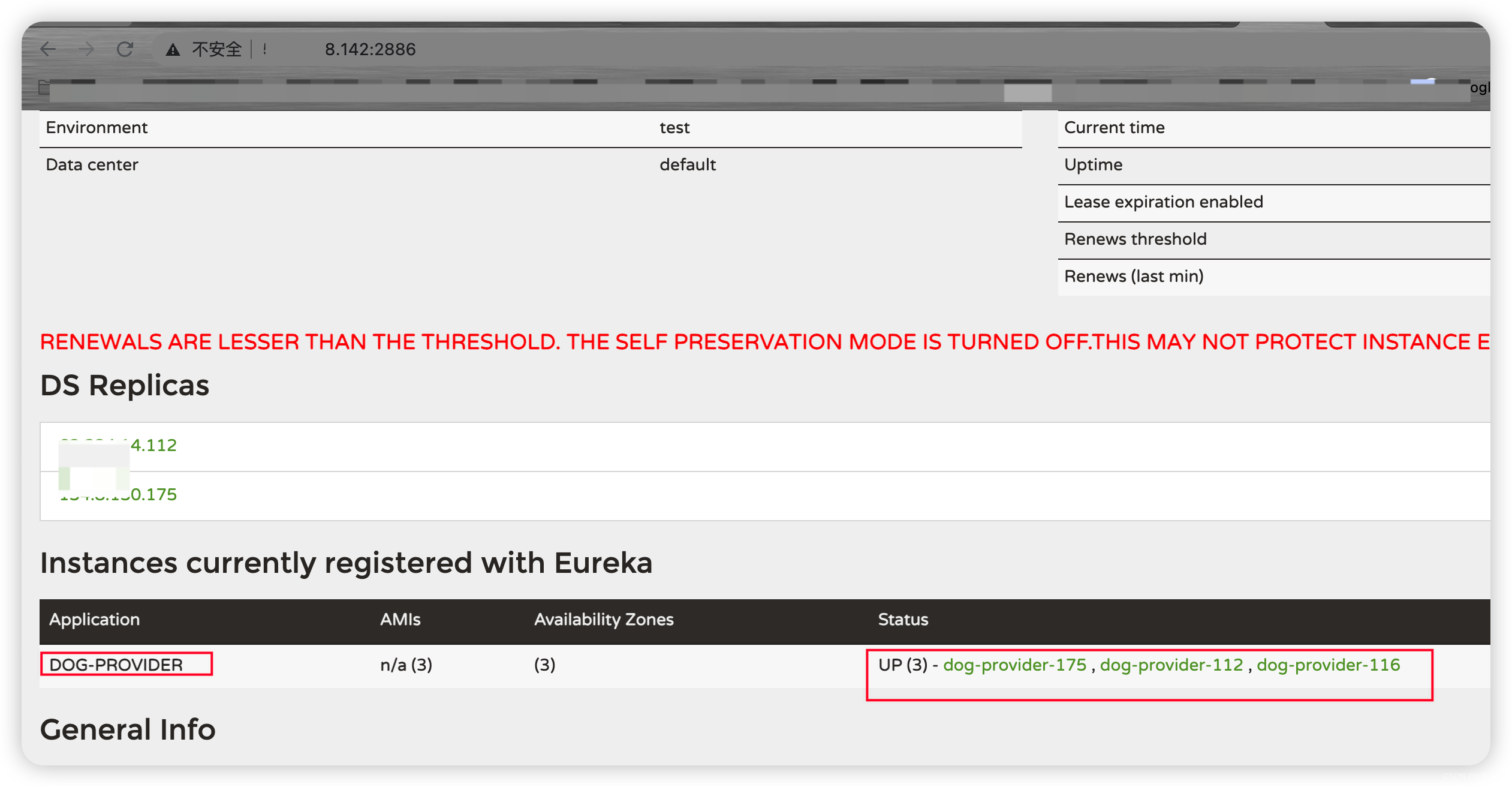The width and height of the screenshot is (1512, 787).
Task: Click the red renewals warning message
Action: point(765,341)
